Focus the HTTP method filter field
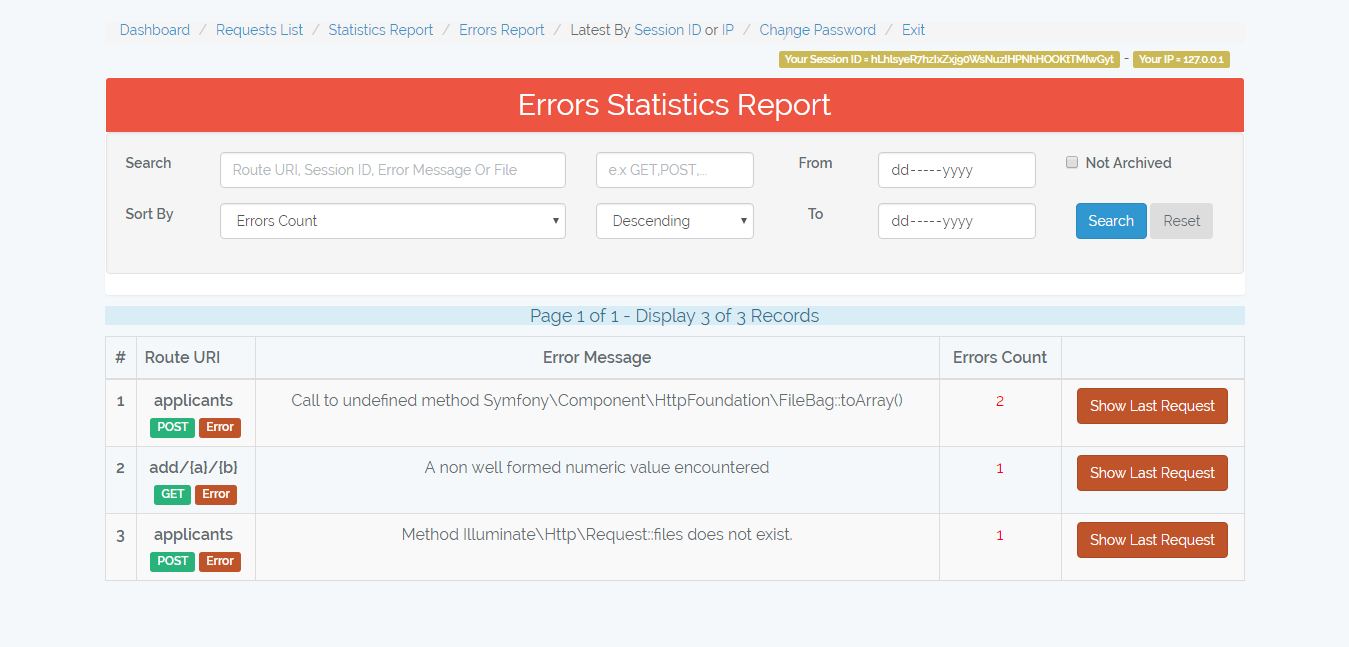This screenshot has height=647, width=1349. click(x=675, y=170)
